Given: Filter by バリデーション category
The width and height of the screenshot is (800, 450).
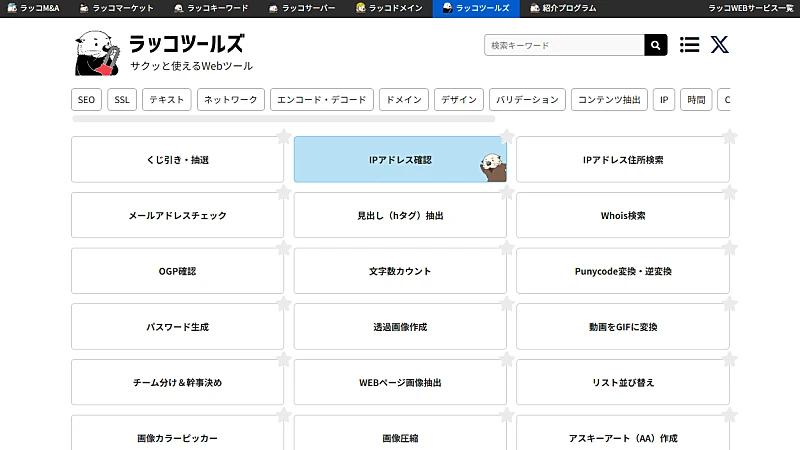Looking at the screenshot, I should [527, 99].
